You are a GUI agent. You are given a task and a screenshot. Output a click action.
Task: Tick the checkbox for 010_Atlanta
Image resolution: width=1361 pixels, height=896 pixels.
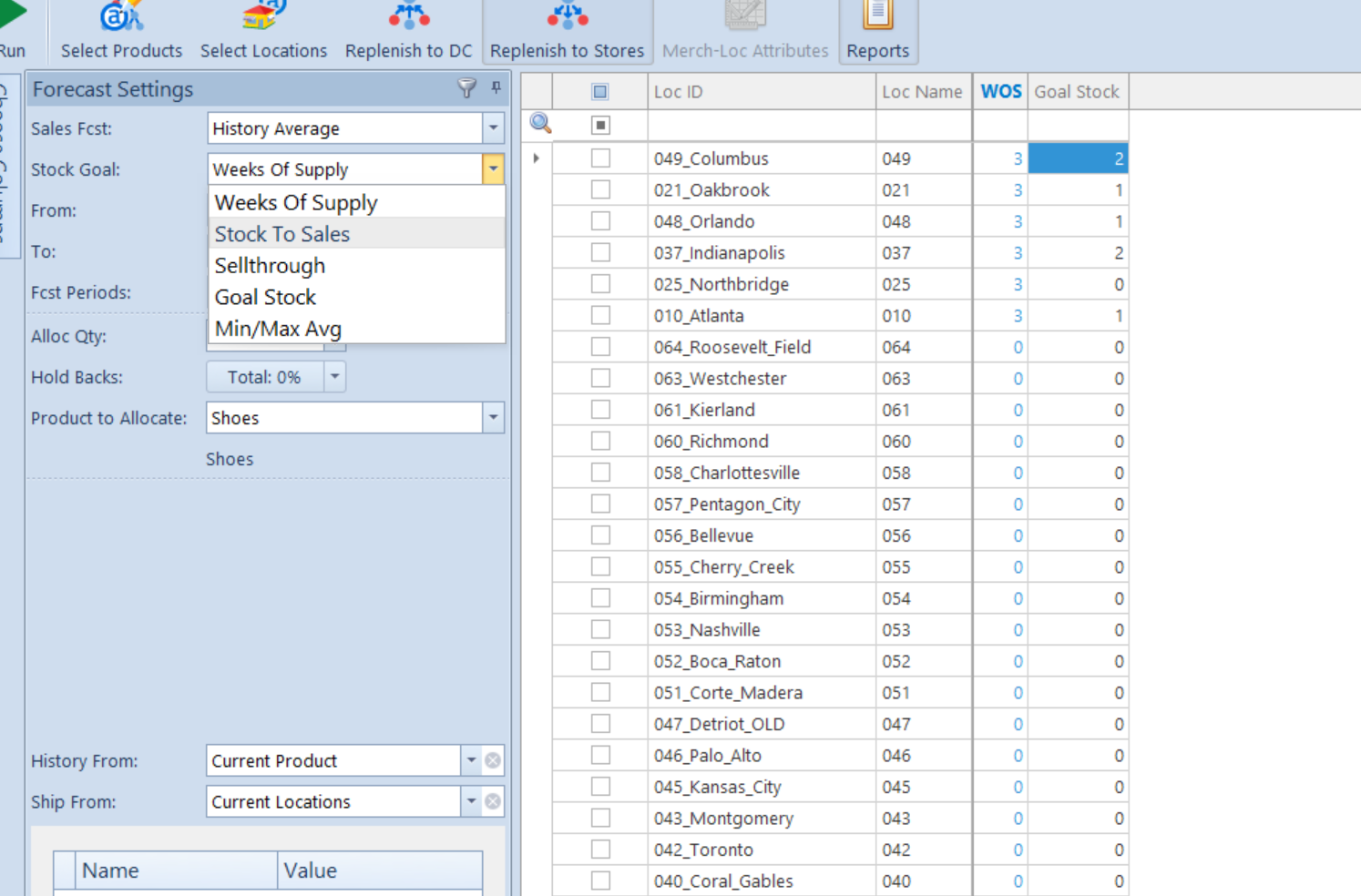600,316
